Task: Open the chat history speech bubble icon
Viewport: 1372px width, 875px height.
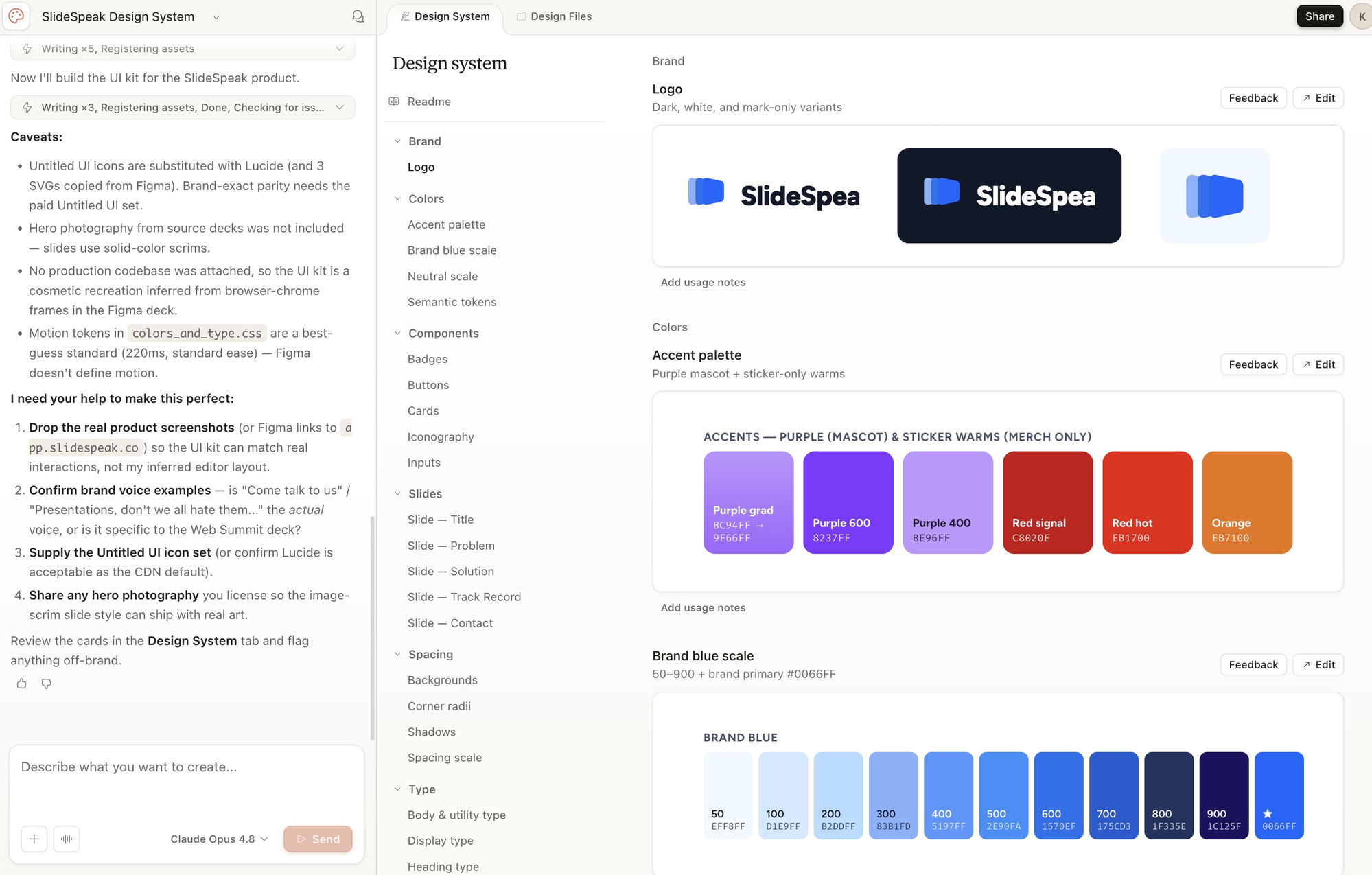Action: click(x=358, y=16)
